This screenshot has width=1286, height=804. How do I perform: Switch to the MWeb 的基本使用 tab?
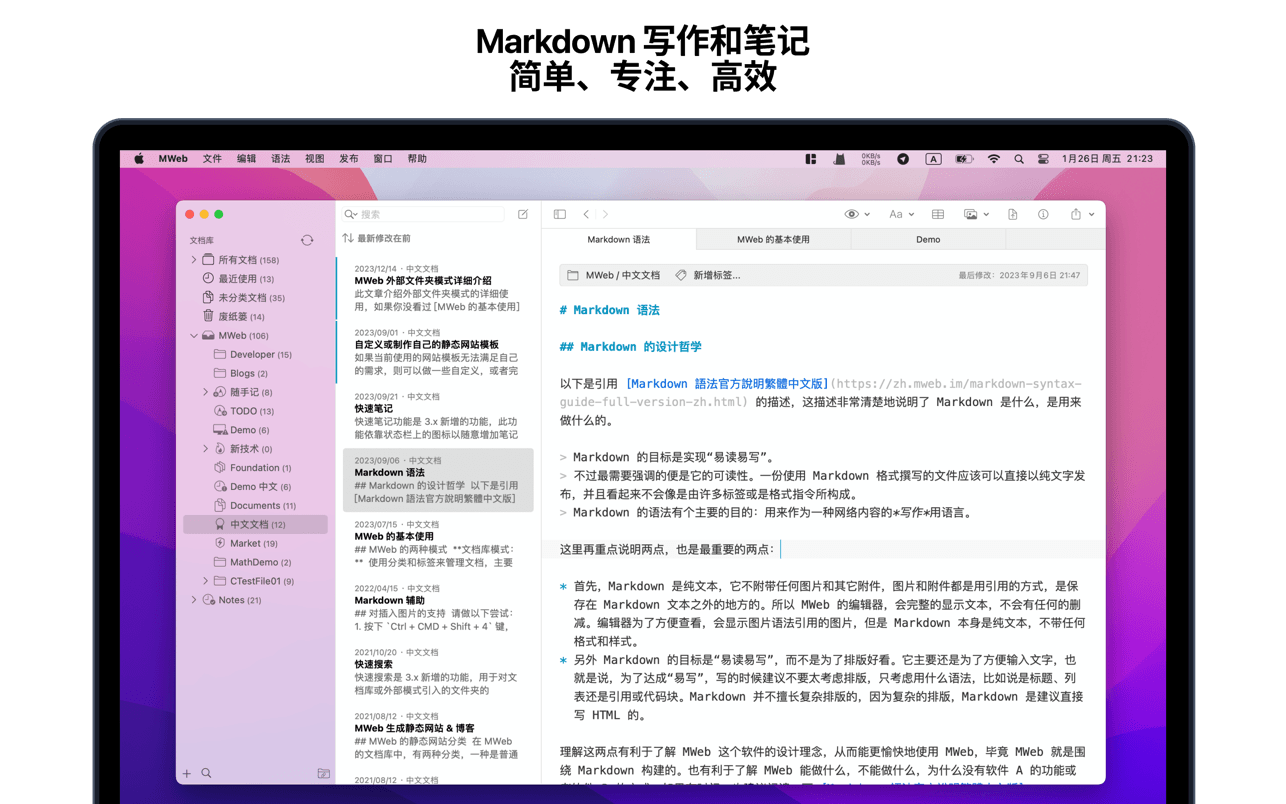773,240
